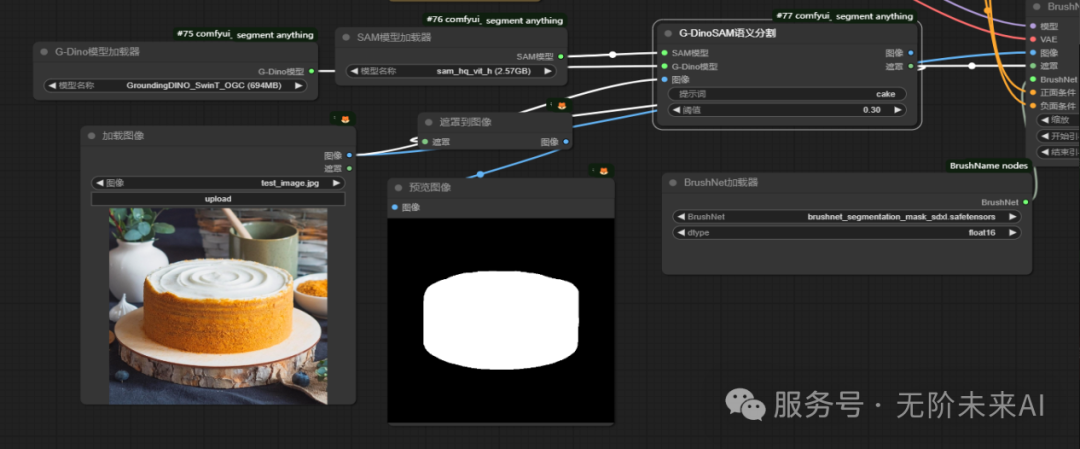
Task: Decrease 阈值 0.30 with left arrow
Action: [x=676, y=110]
